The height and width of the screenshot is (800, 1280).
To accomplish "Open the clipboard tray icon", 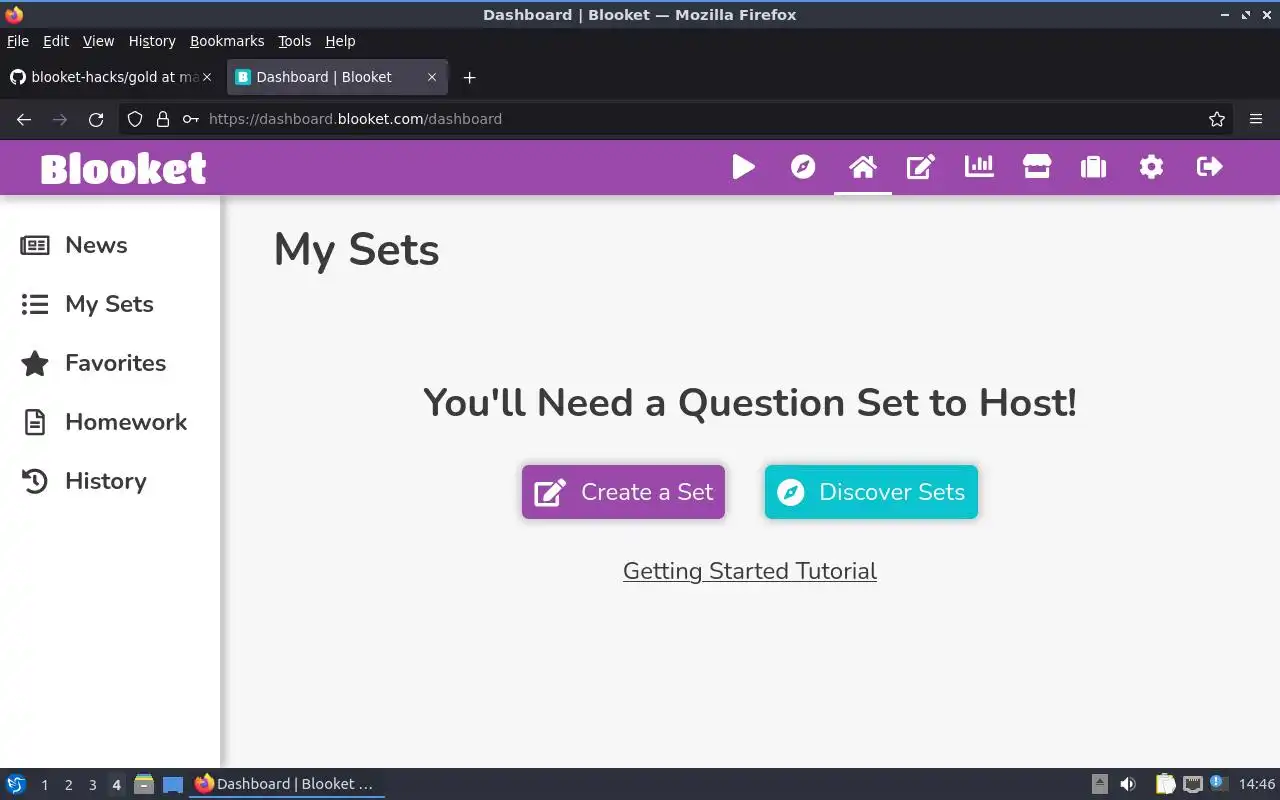I will click(x=1166, y=784).
